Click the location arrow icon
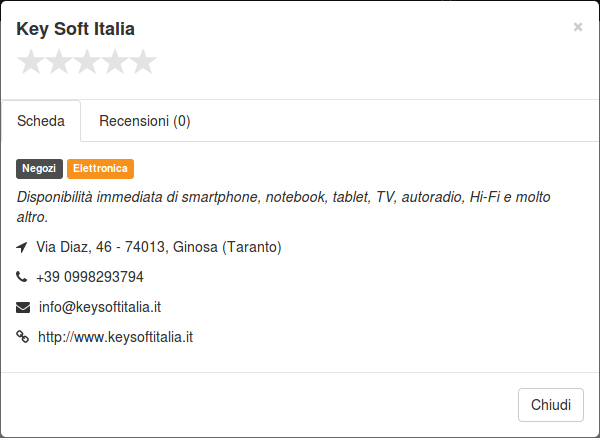The image size is (600, 438). tap(22, 247)
